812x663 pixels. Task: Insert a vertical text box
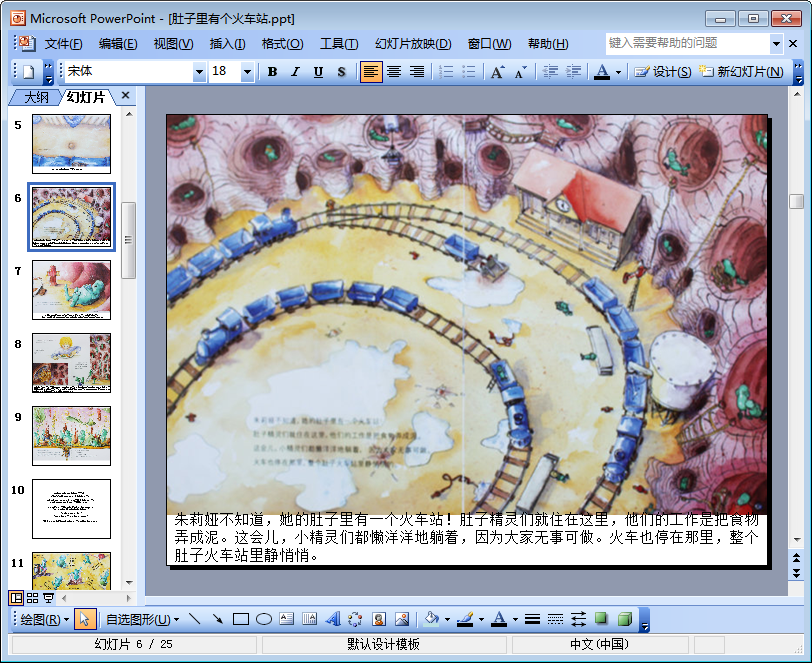[309, 619]
